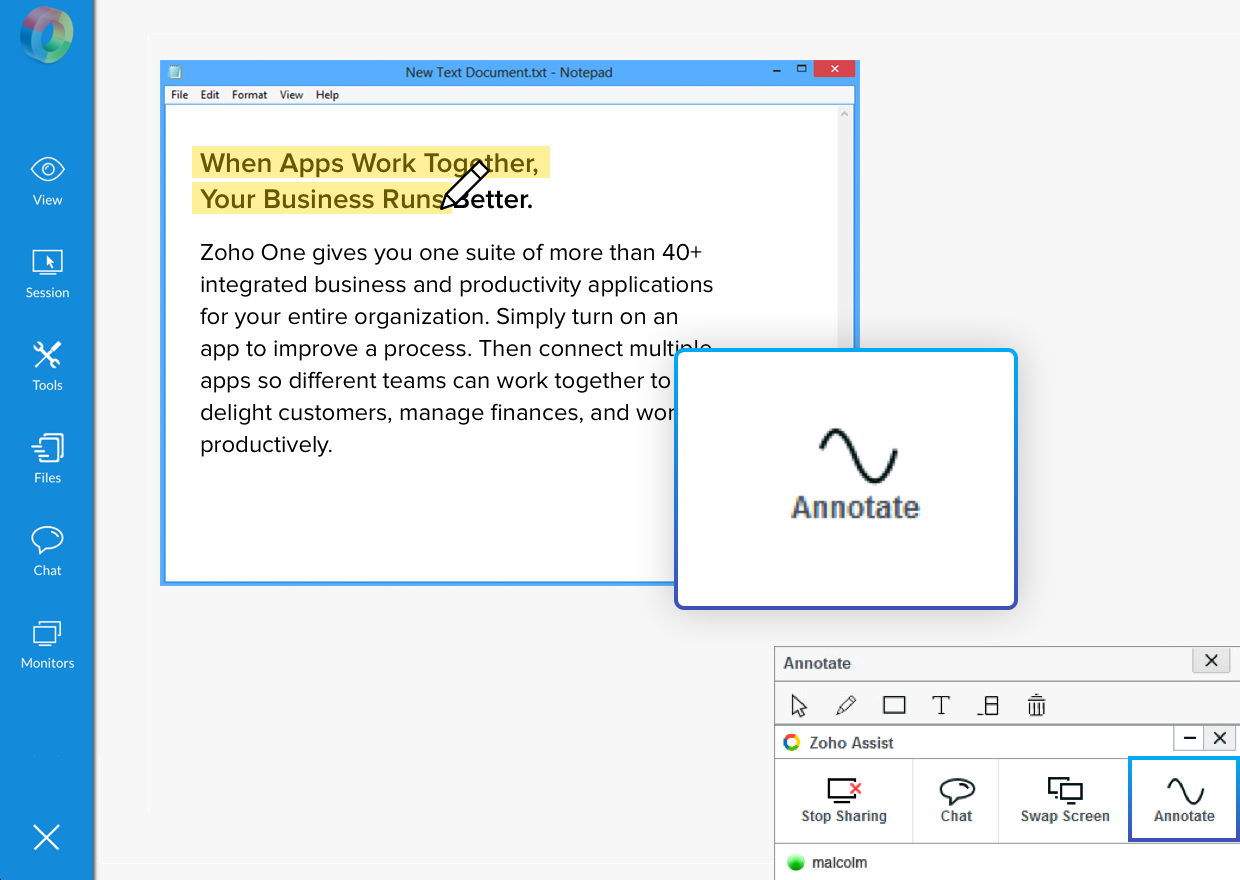Select the eraser tool in the Annotate toolbar
The width and height of the screenshot is (1240, 880).
(x=988, y=706)
